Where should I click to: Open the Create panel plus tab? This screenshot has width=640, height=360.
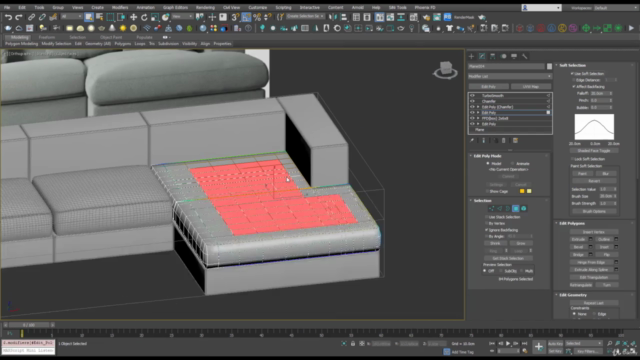471,56
